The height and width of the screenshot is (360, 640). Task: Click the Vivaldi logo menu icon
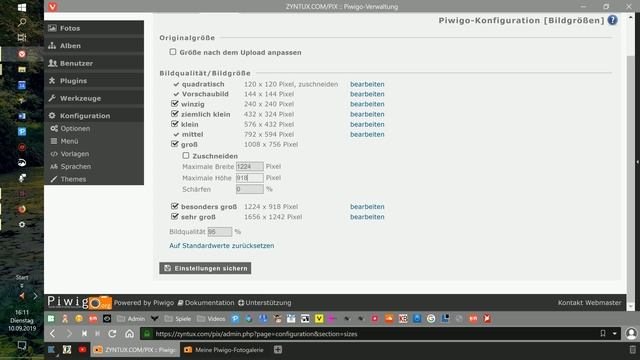(x=53, y=6)
